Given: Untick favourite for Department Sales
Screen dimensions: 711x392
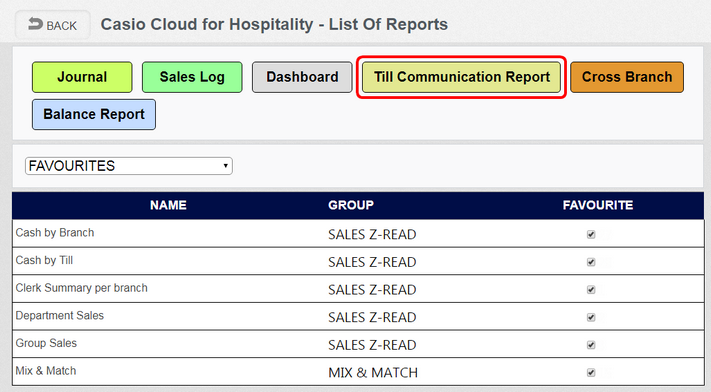Looking at the screenshot, I should pos(591,318).
